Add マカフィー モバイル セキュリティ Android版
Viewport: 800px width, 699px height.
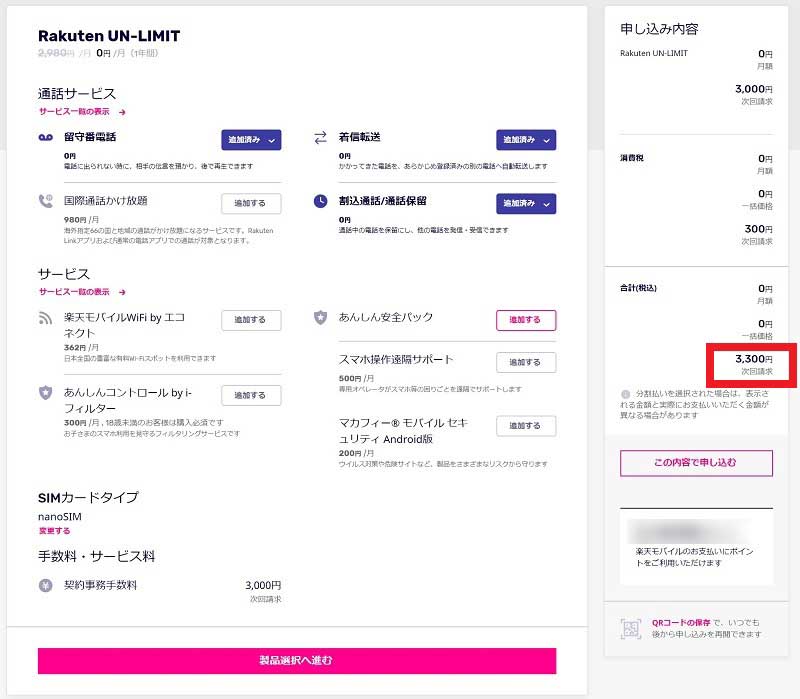[x=526, y=426]
